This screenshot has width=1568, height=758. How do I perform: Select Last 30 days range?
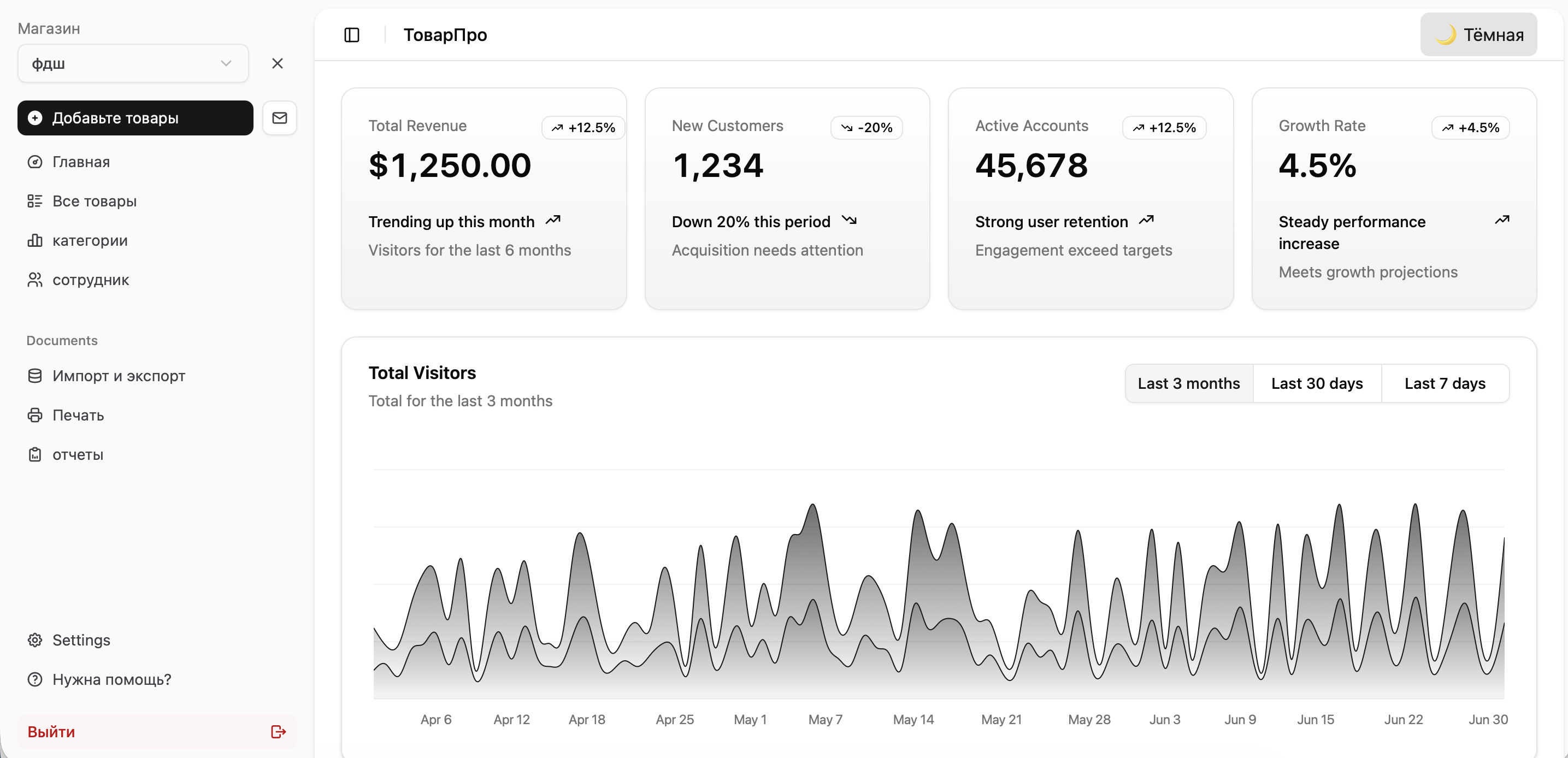1317,383
